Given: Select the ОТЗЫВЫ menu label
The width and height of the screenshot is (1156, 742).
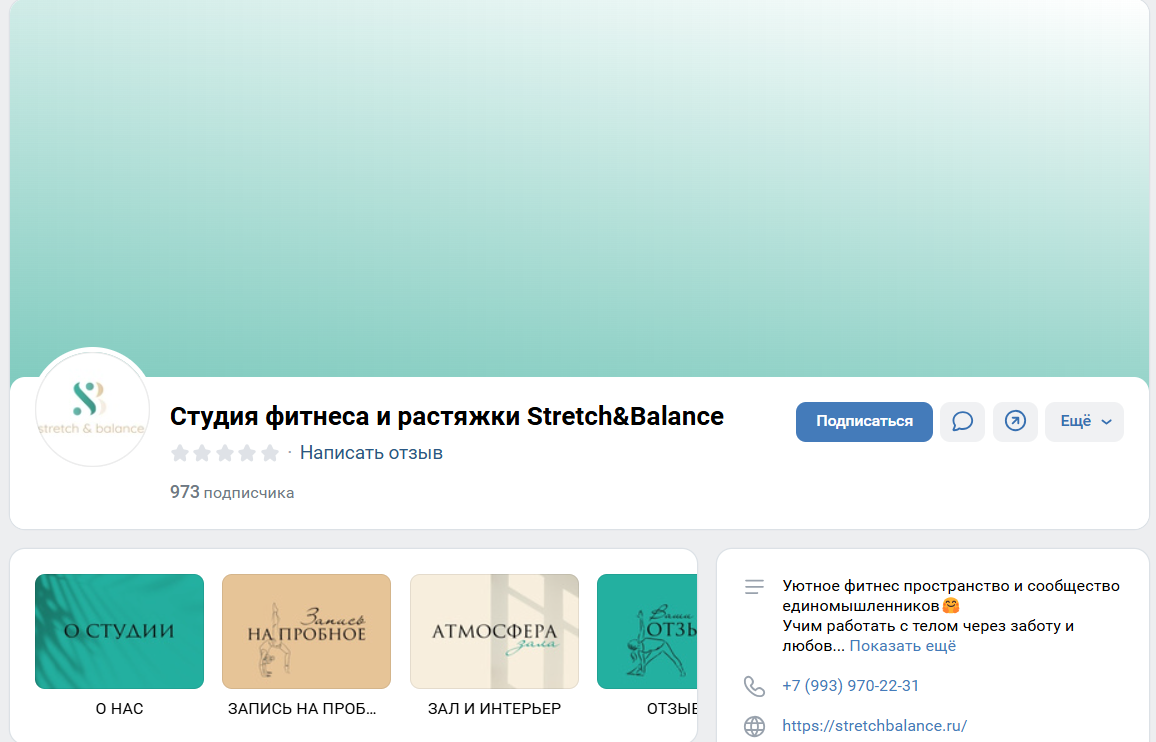Looking at the screenshot, I should tap(672, 709).
